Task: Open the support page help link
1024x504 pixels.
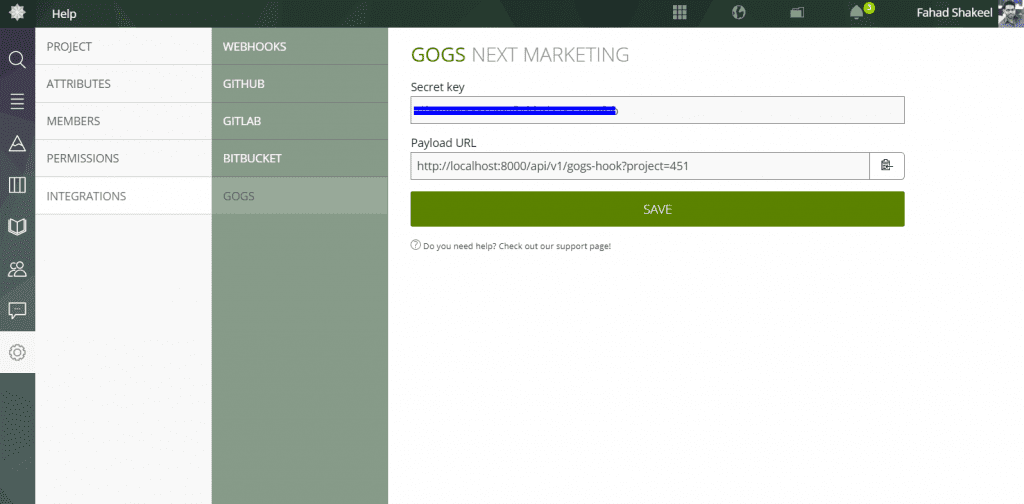Action: click(x=517, y=246)
